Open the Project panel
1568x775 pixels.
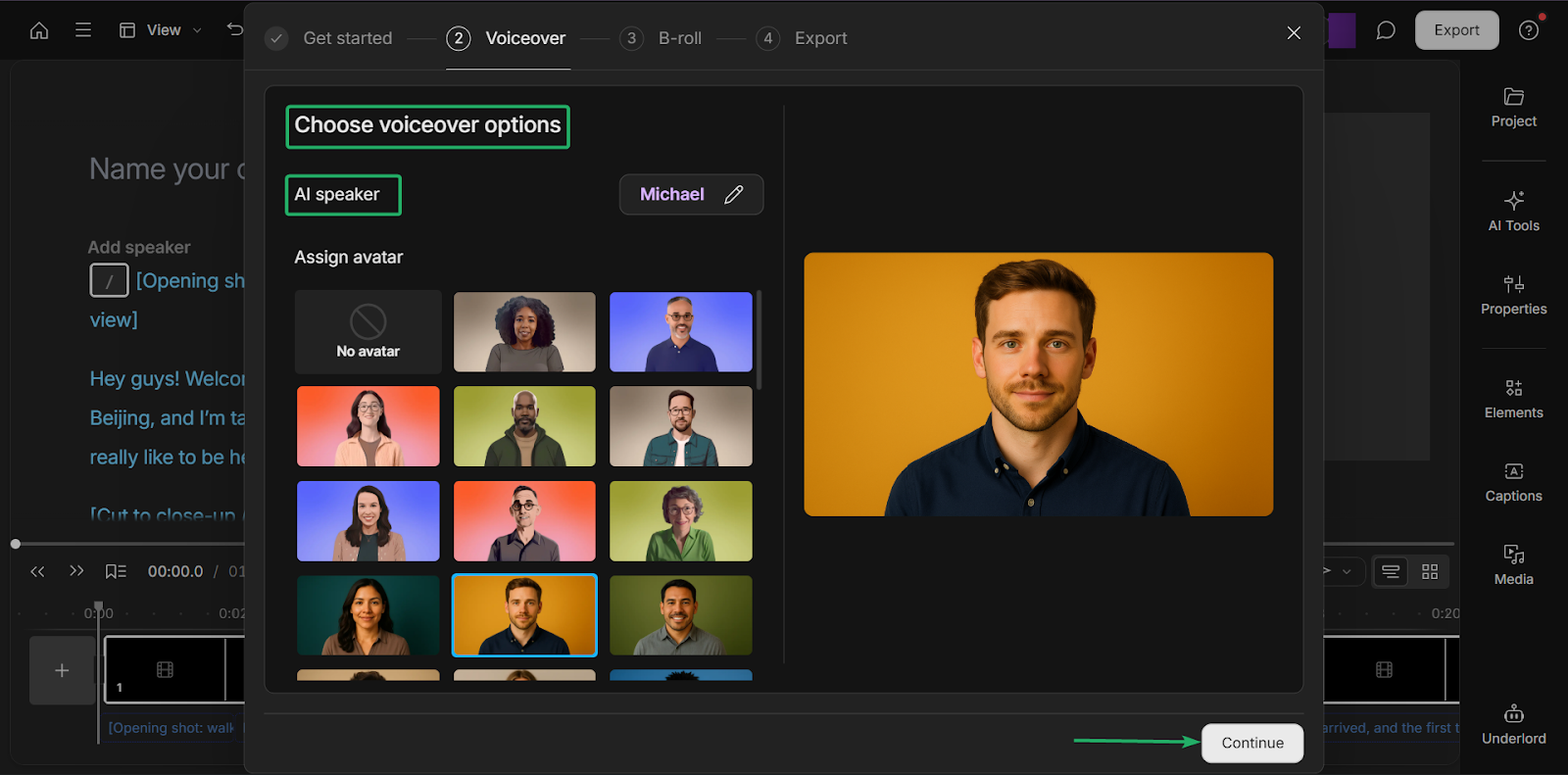[1513, 108]
